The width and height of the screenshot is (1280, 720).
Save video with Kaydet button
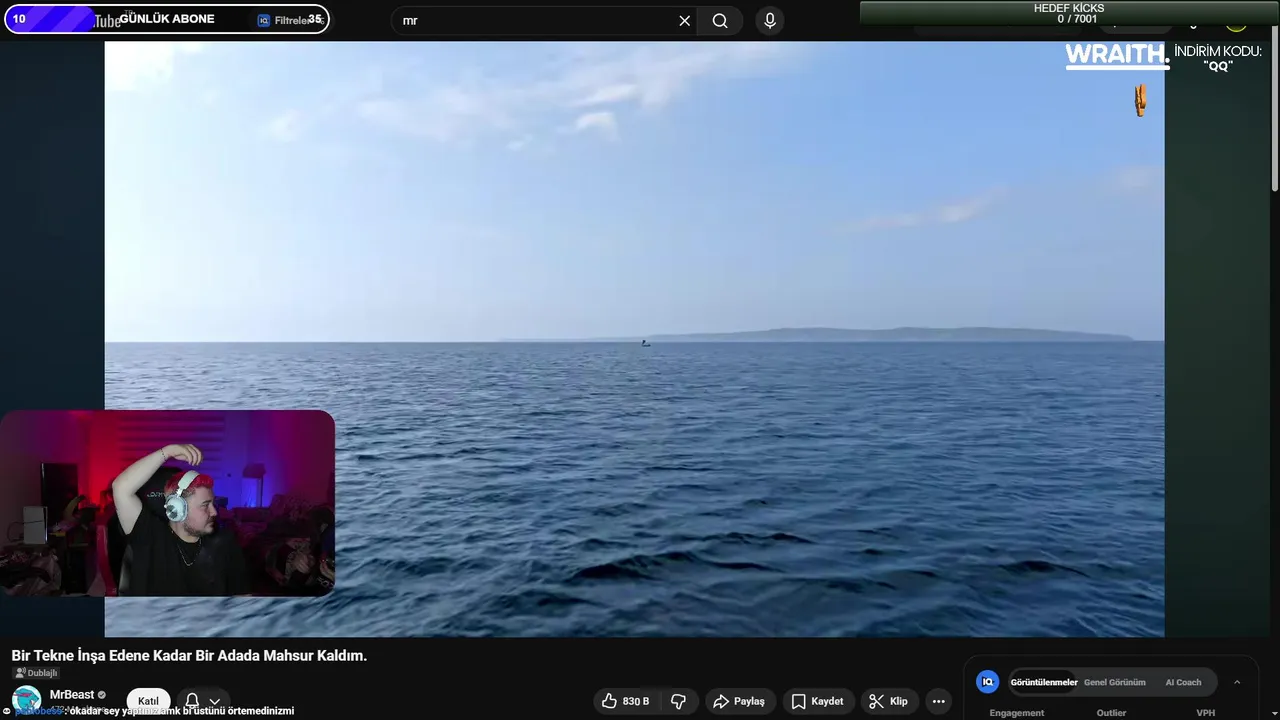[818, 701]
